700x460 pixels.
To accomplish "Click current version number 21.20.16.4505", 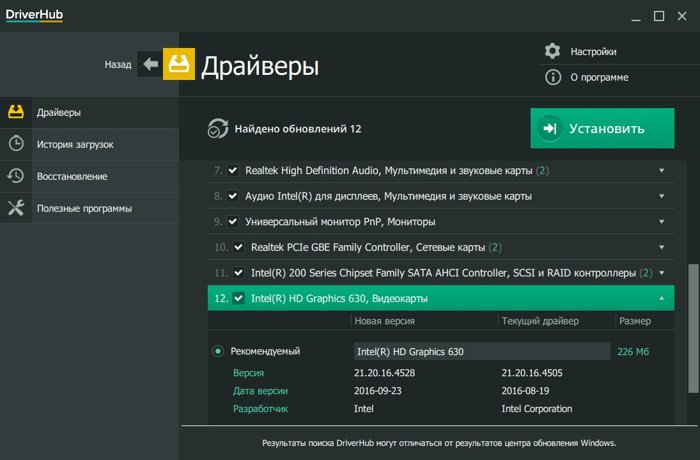I will coord(532,373).
